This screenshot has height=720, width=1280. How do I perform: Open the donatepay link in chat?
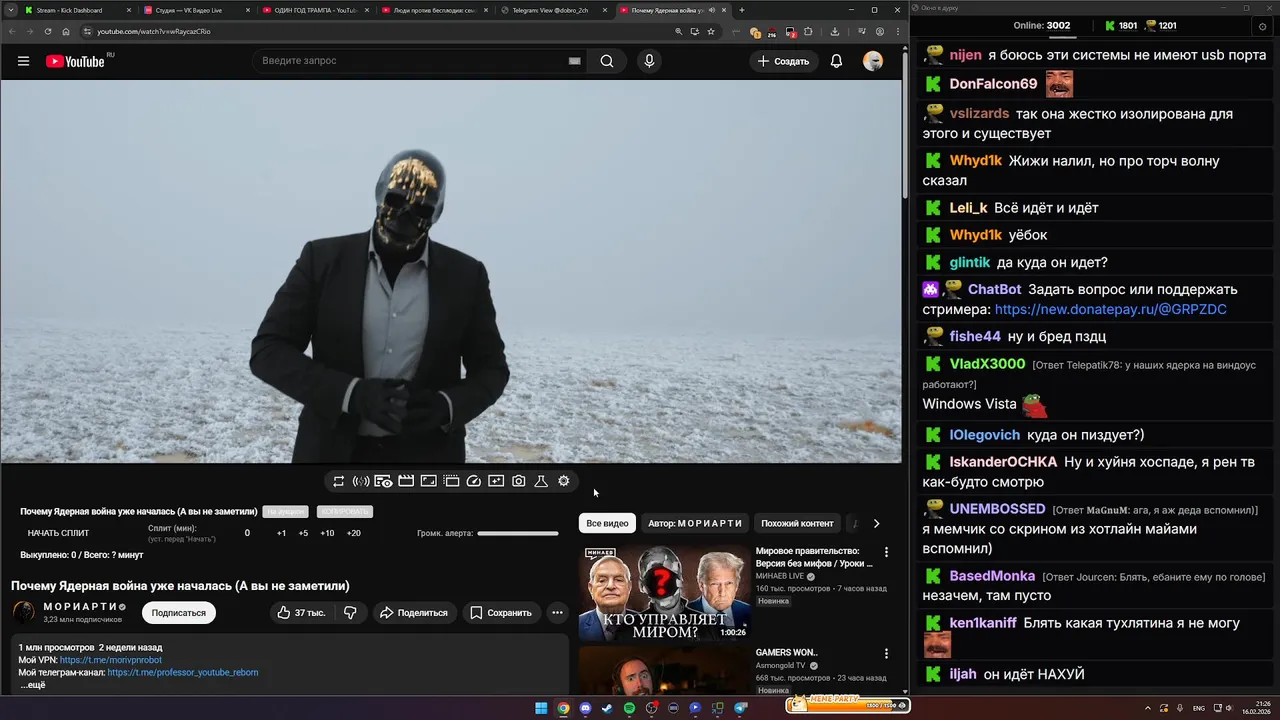click(x=1111, y=309)
